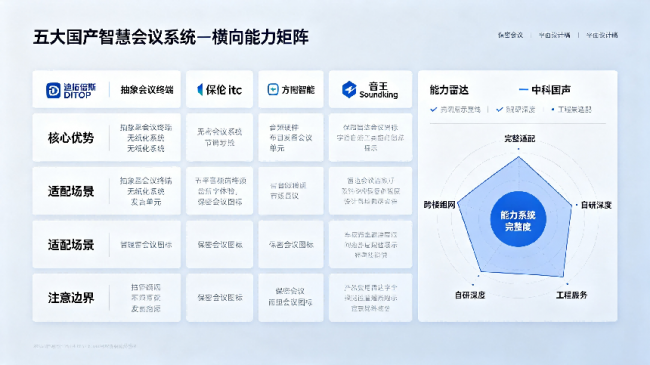This screenshot has width=650, height=365.
Task: Select the 工程服务 radar axis label
Action: (x=571, y=295)
